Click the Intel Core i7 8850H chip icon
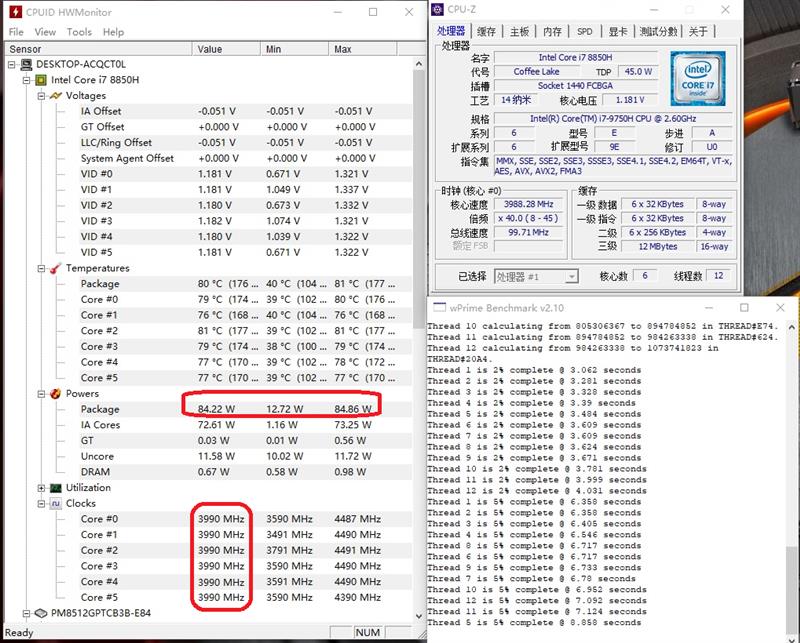 click(x=42, y=80)
